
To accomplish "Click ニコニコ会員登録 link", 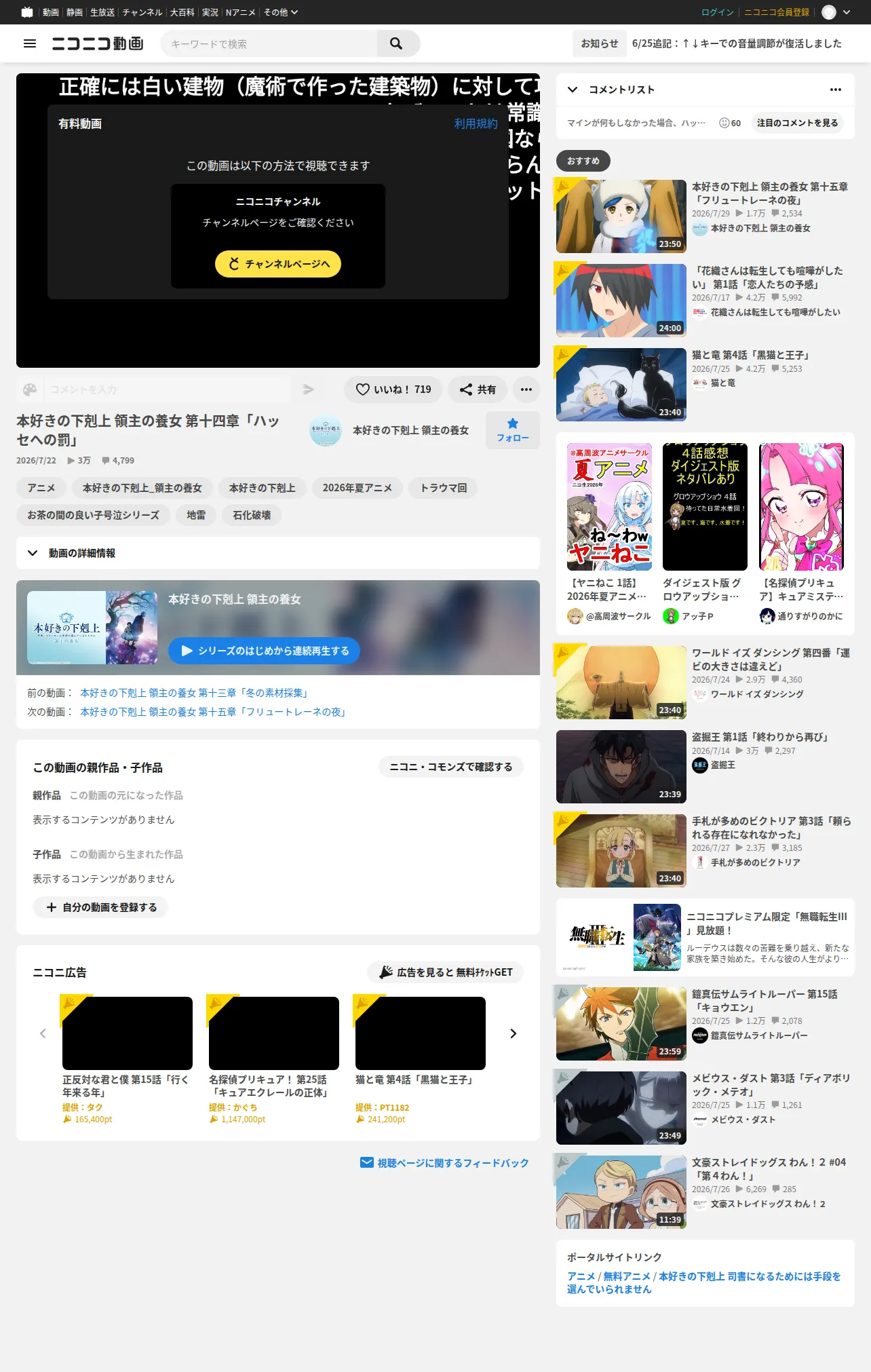I will [777, 12].
